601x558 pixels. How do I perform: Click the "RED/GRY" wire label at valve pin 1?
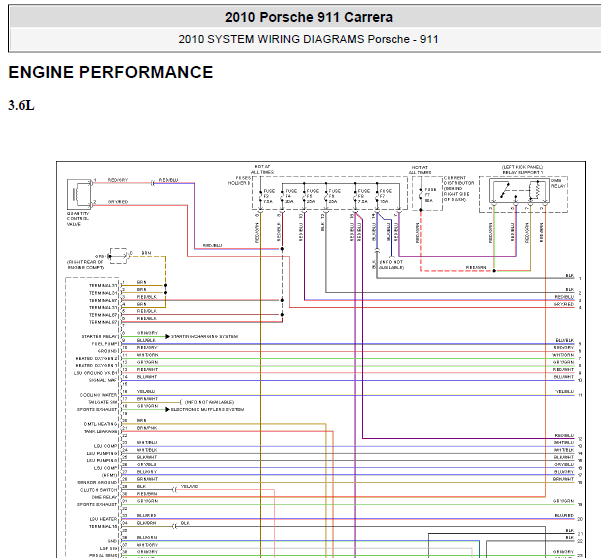coord(118,180)
